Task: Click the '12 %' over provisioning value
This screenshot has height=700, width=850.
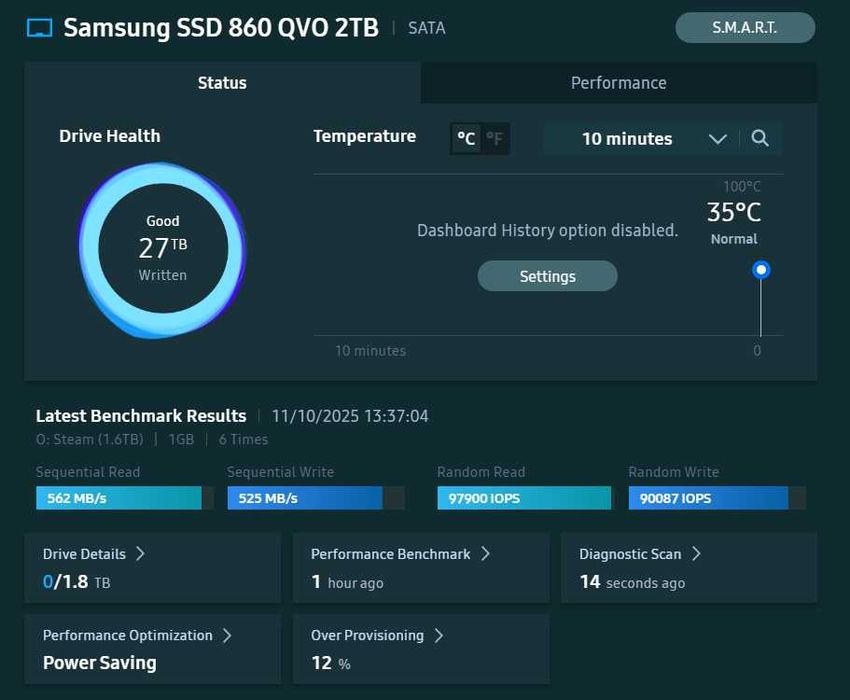Action: pyautogui.click(x=331, y=663)
